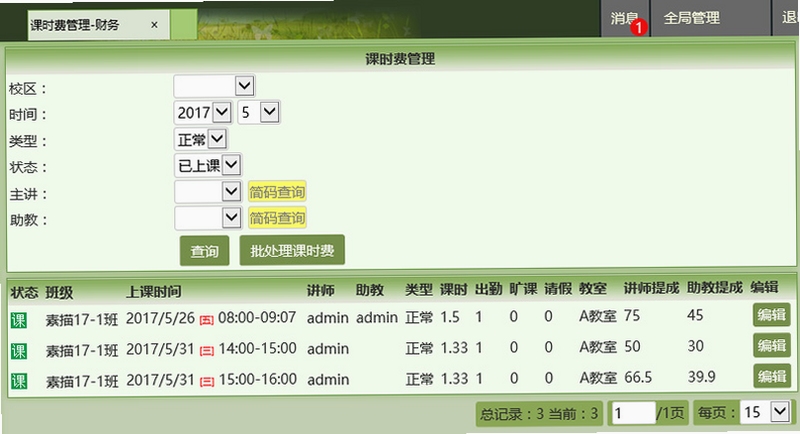Click the 查询 search button
This screenshot has width=800, height=434.
pyautogui.click(x=204, y=250)
